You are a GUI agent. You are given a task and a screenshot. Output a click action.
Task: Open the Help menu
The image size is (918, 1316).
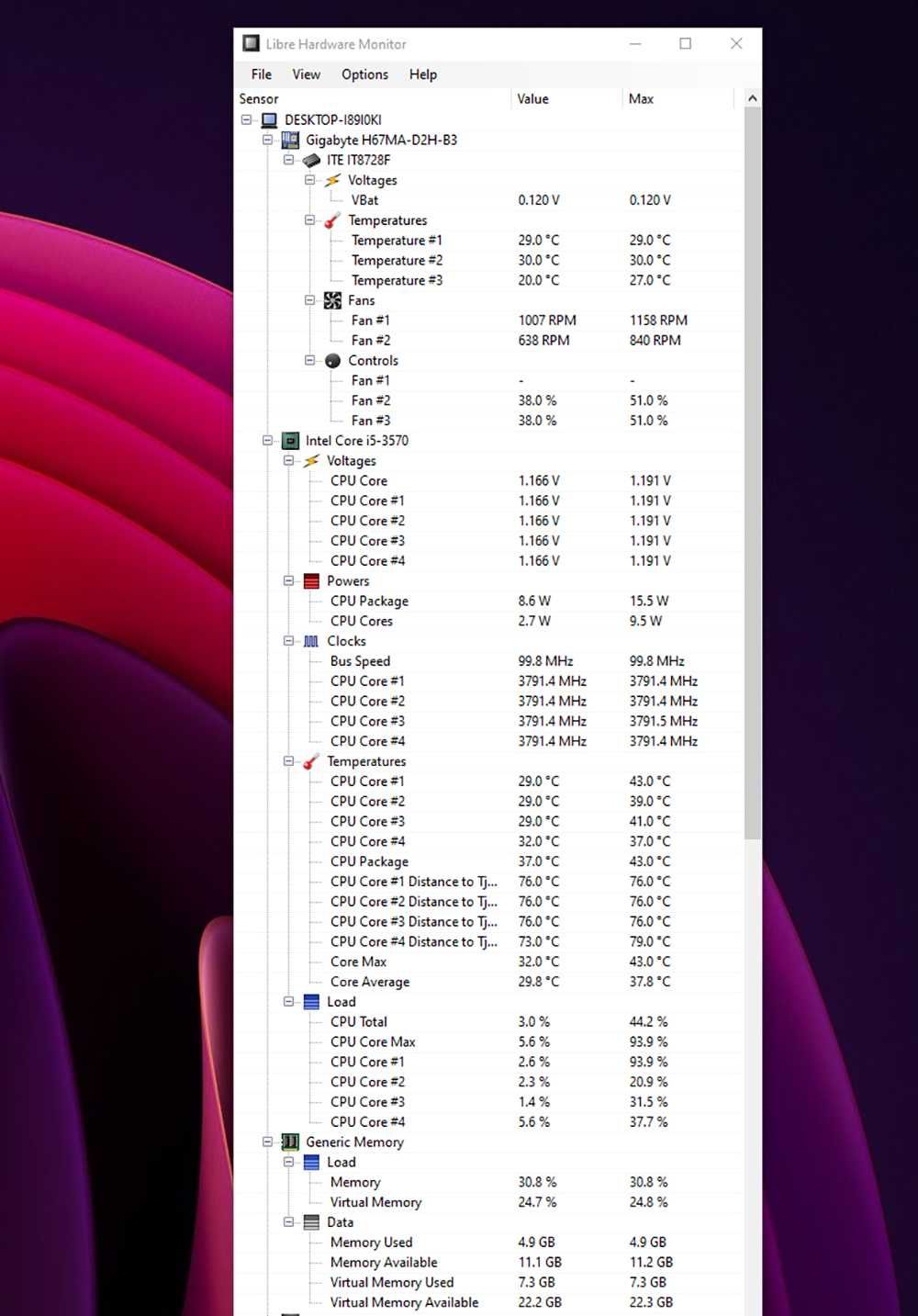423,74
